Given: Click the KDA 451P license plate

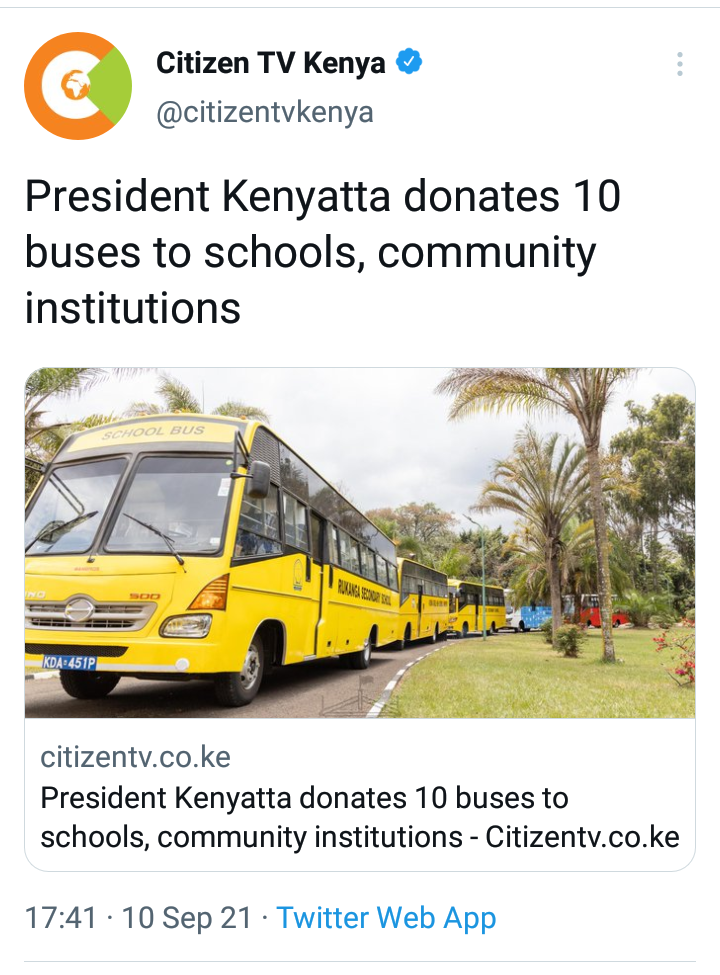Looking at the screenshot, I should click(x=70, y=663).
